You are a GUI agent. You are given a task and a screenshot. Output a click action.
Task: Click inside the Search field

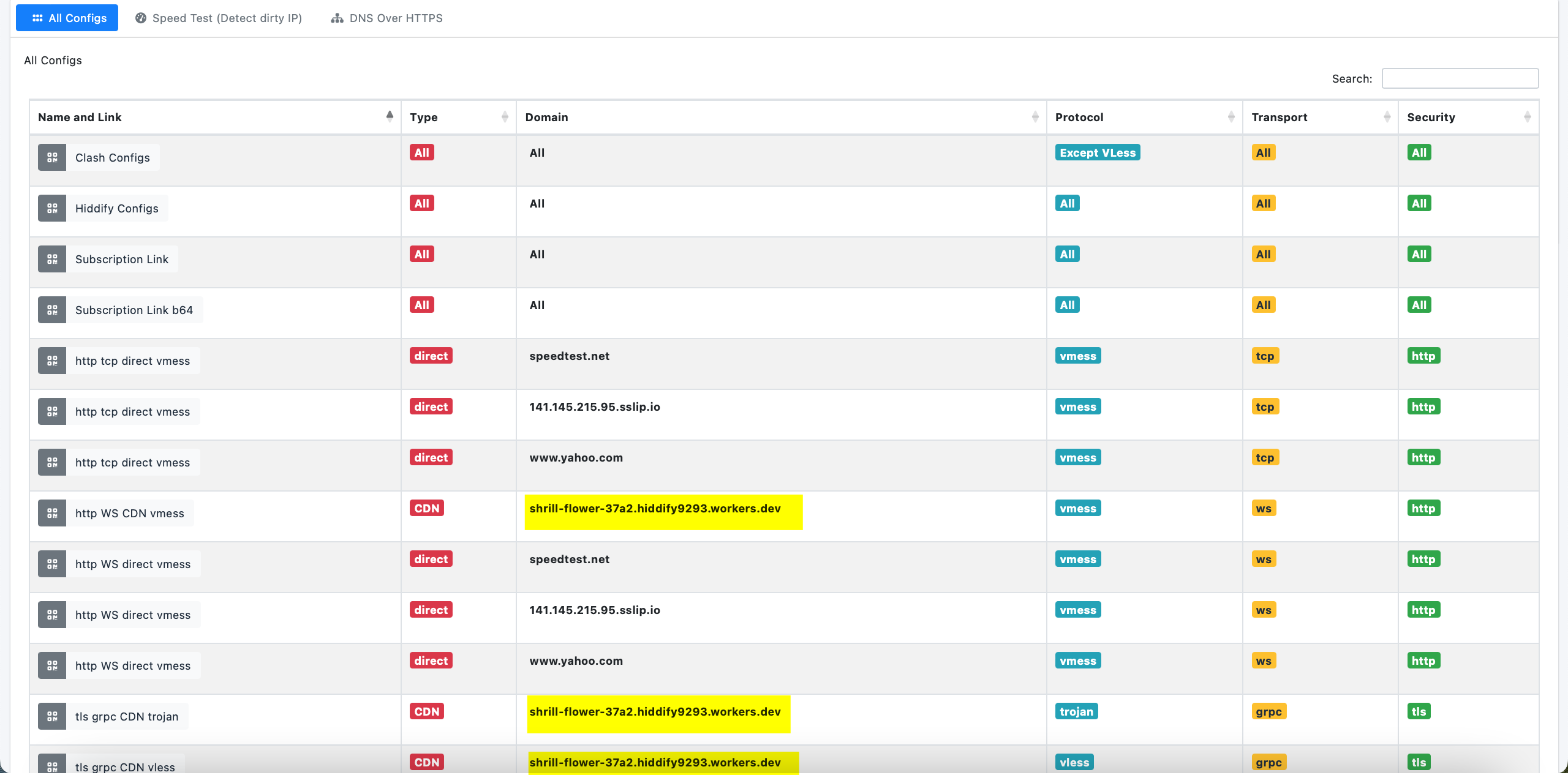click(1460, 78)
